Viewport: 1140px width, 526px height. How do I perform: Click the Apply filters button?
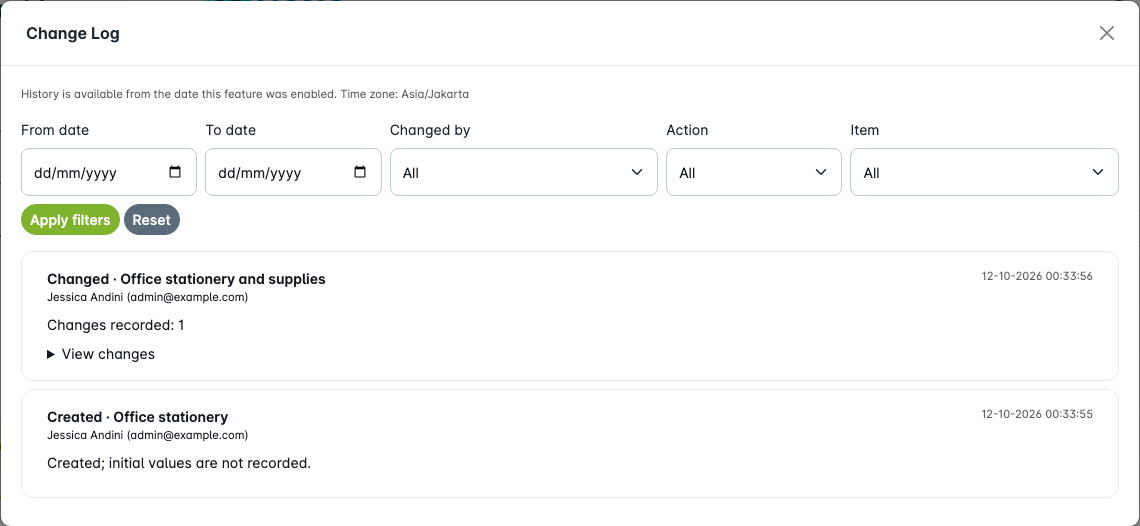[x=71, y=220]
